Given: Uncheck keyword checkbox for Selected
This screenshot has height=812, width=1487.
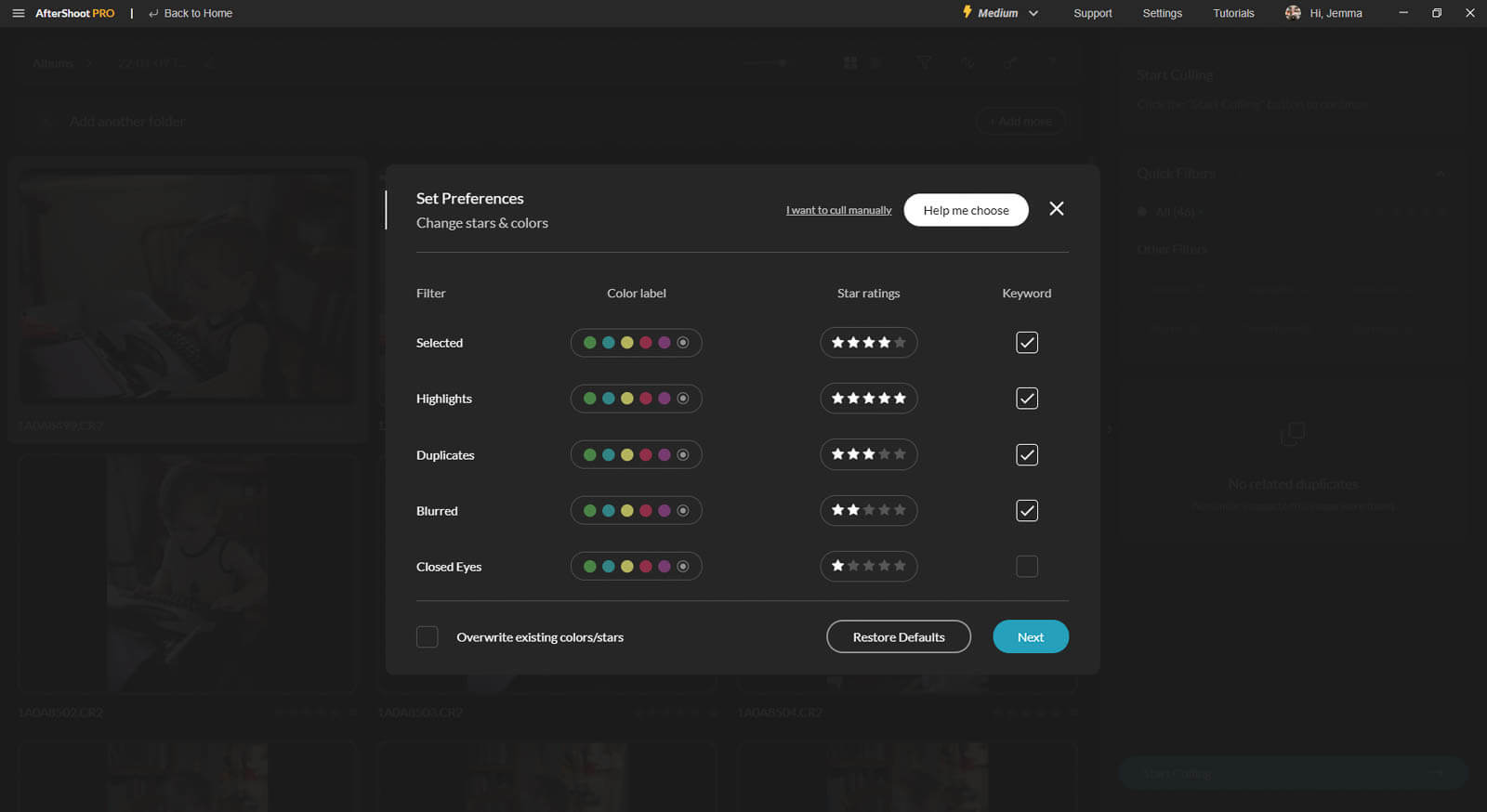Looking at the screenshot, I should point(1026,343).
